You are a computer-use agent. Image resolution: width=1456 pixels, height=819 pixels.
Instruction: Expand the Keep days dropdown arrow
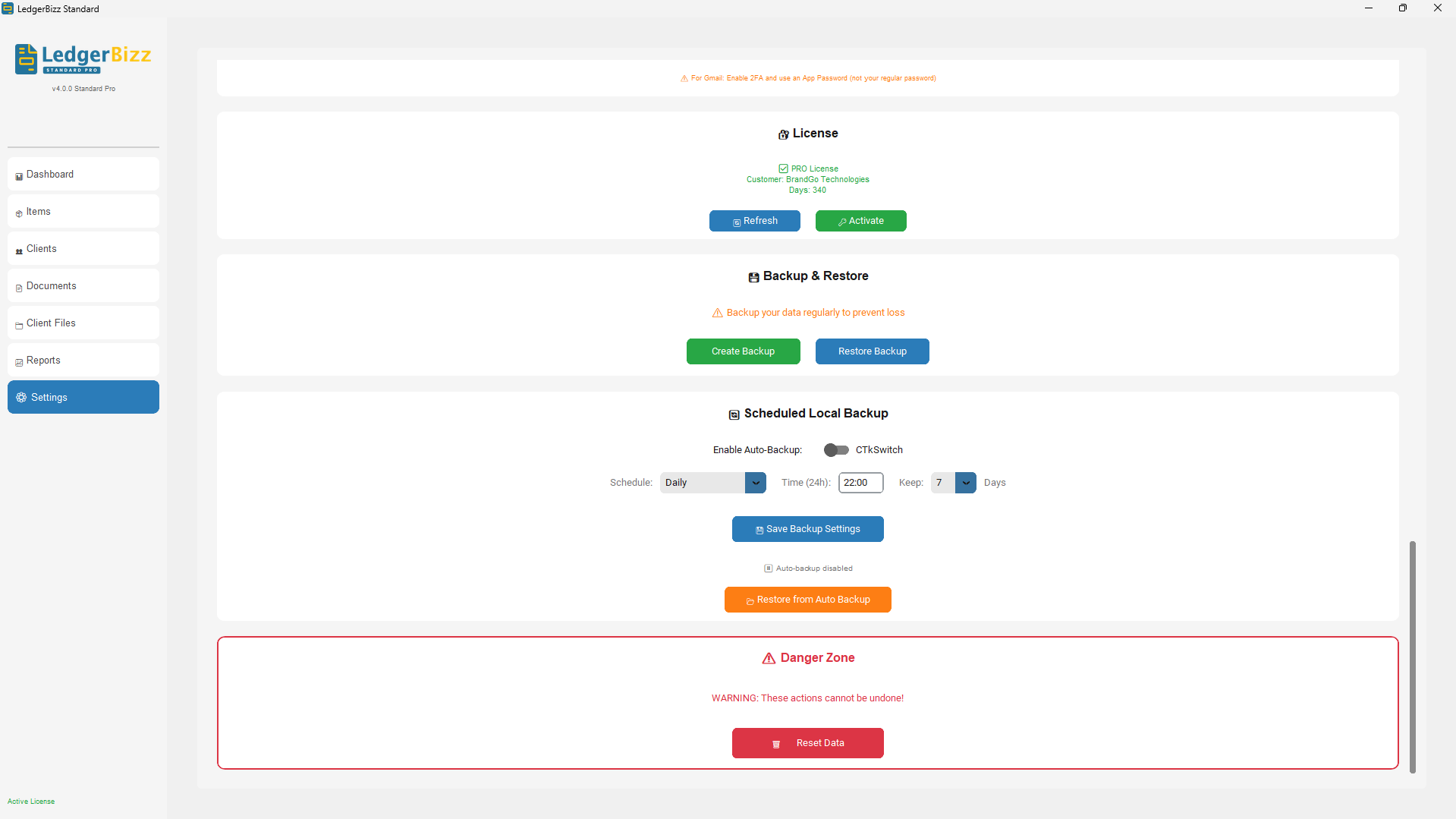tap(965, 483)
